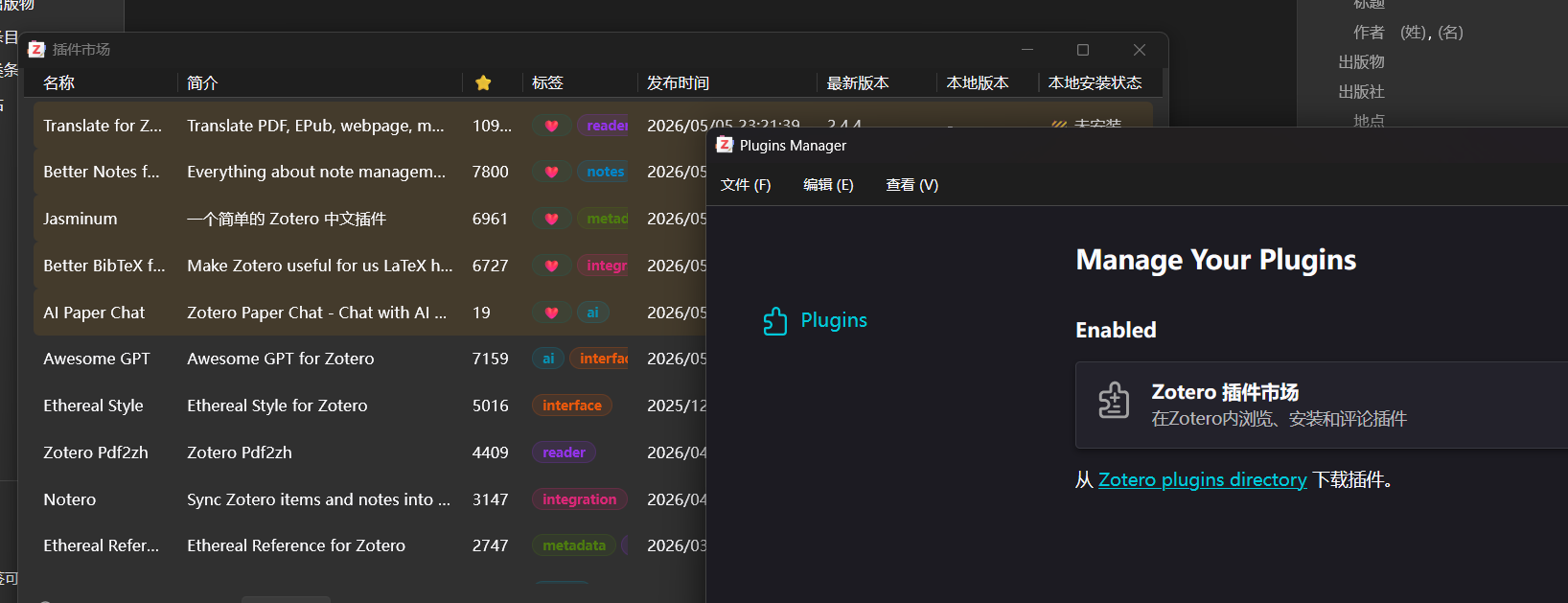Open 文件 (F) menu in Plugins Manager
This screenshot has width=1568, height=603.
(x=746, y=185)
